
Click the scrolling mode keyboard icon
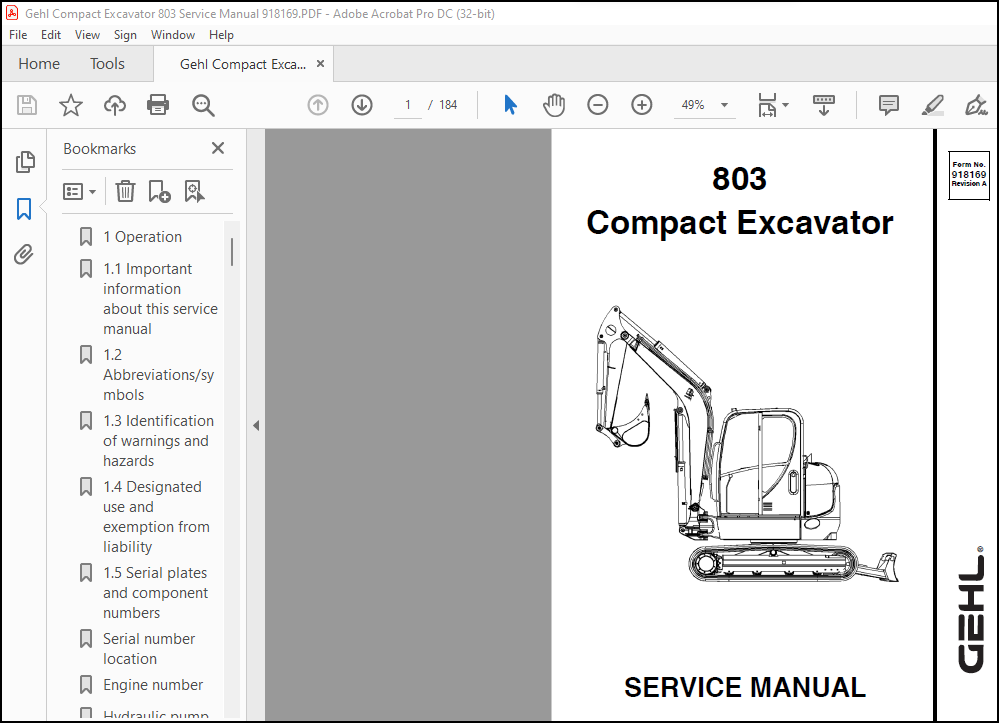click(824, 105)
